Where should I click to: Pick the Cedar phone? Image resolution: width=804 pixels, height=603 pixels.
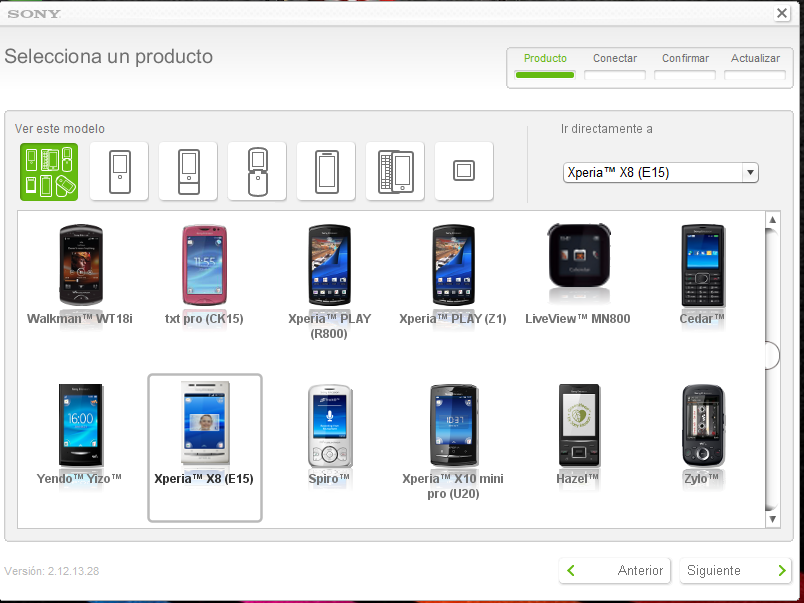[702, 275]
